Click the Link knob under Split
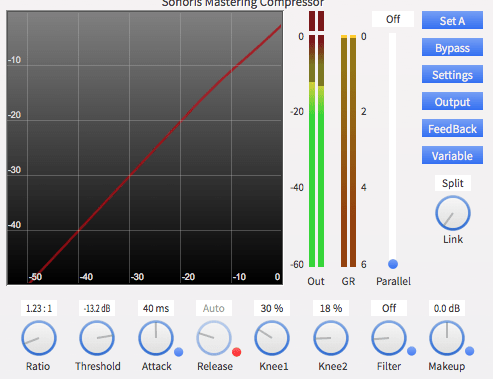 tap(453, 213)
